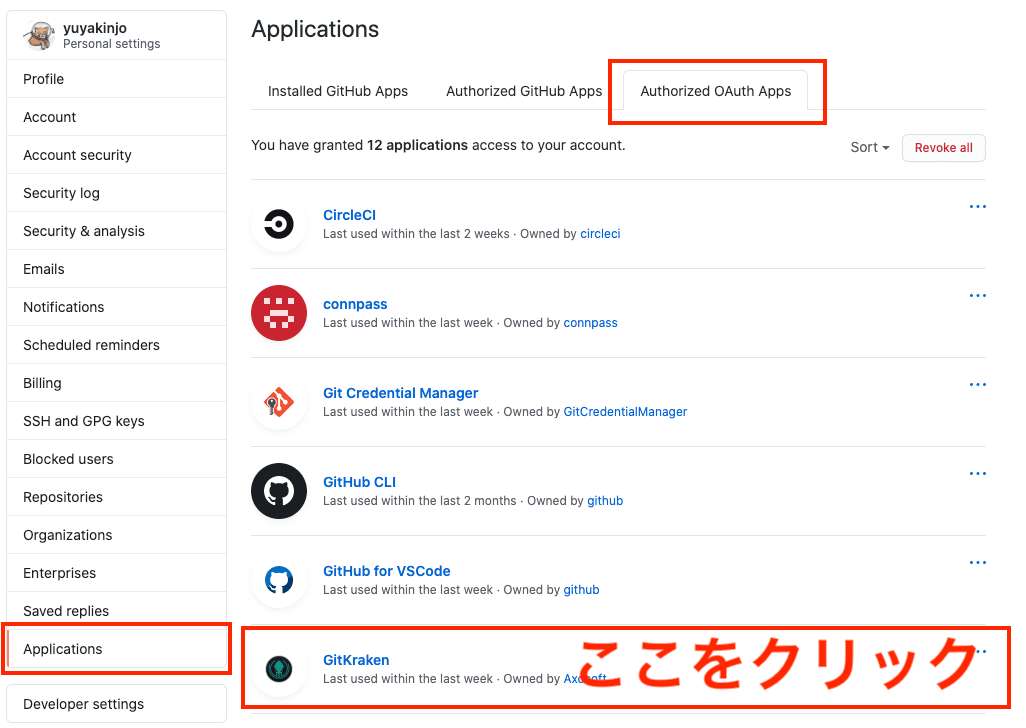Open Saved replies settings

click(116, 610)
